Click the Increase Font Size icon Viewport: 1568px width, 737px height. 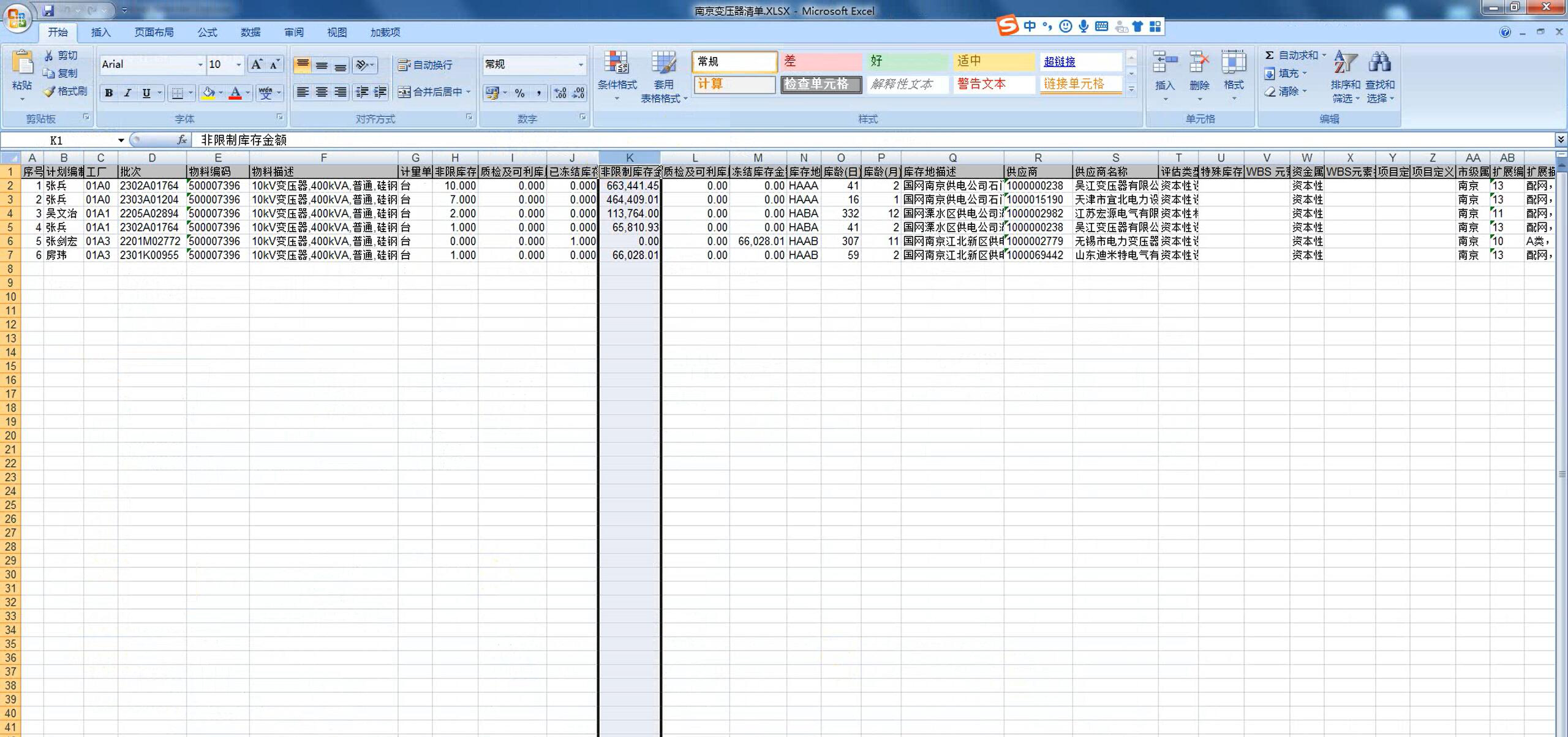click(x=257, y=64)
